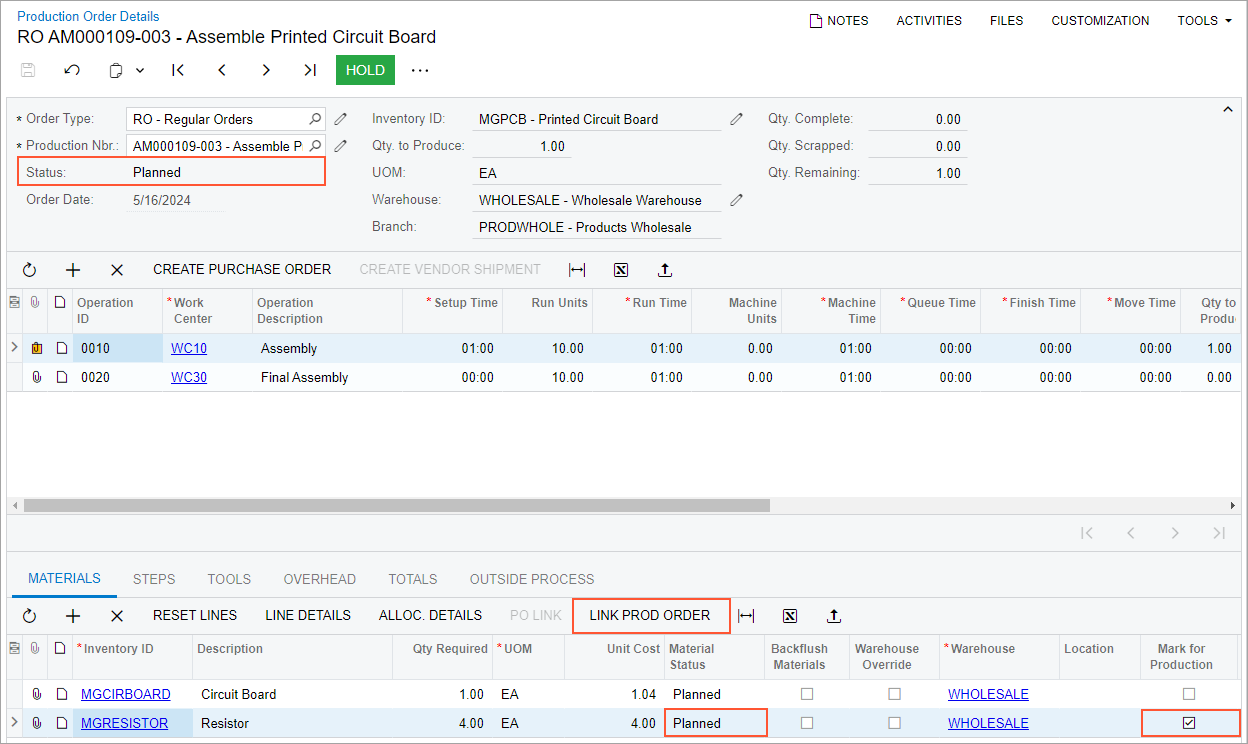This screenshot has height=744, width=1248.
Task: Refresh the operations grid
Action: (29, 270)
